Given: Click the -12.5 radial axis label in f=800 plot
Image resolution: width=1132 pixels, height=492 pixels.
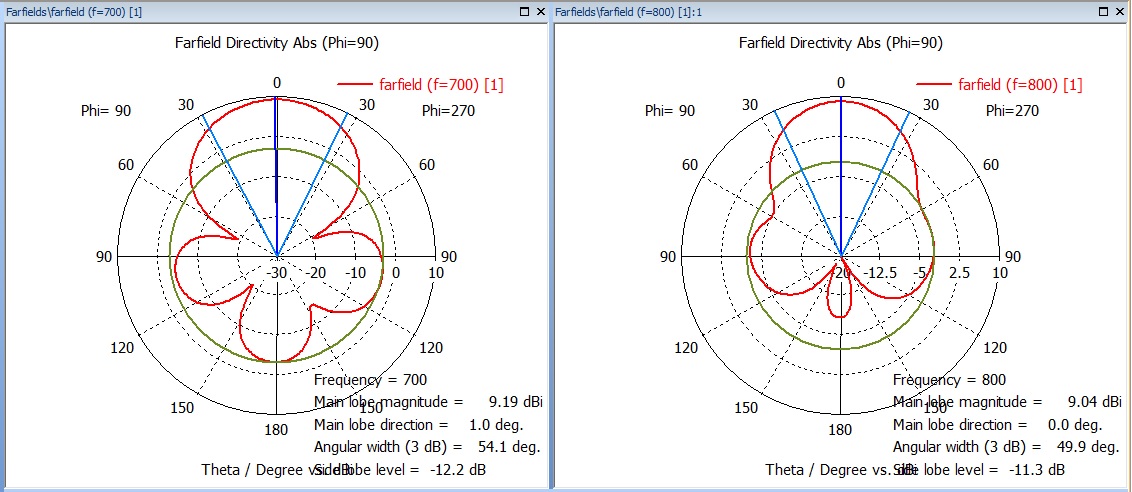Looking at the screenshot, I should click(881, 273).
